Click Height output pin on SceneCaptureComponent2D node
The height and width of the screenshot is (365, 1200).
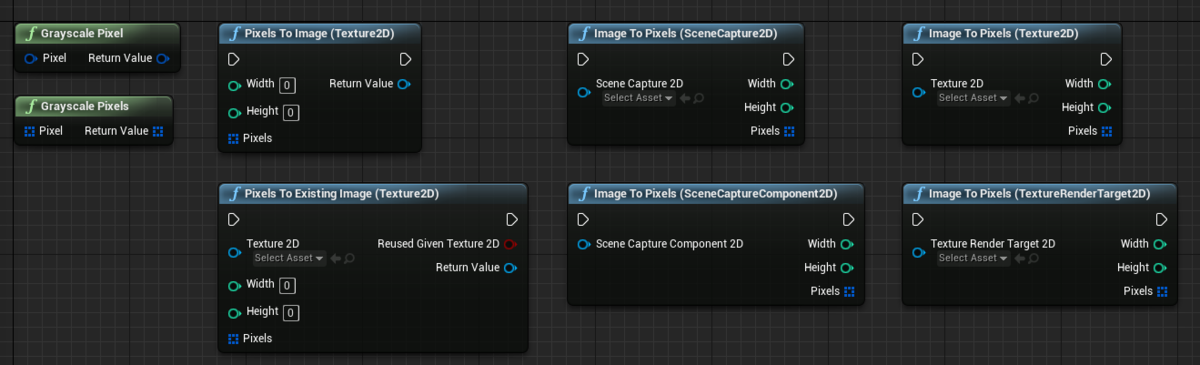pyautogui.click(x=847, y=268)
